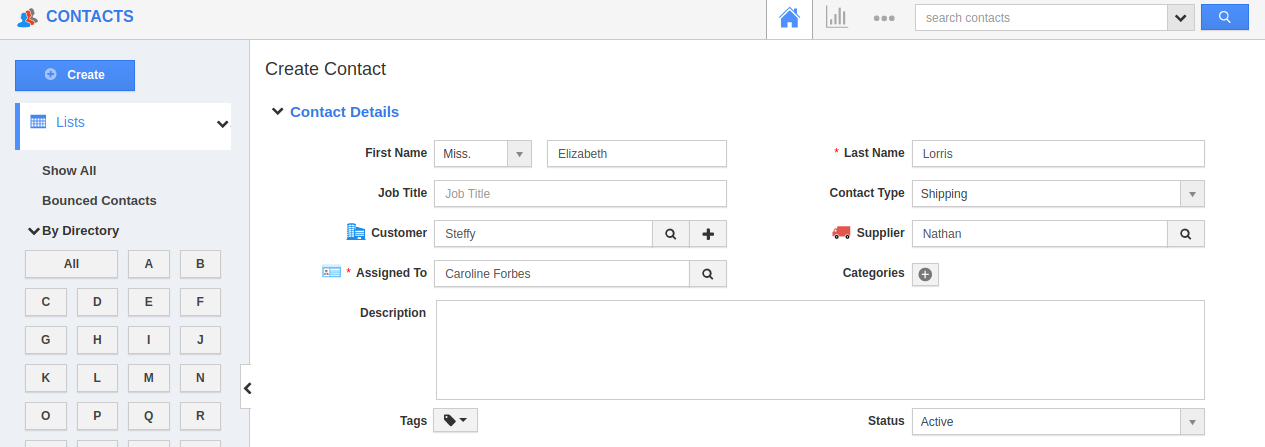Look up supplier with magnifier icon
The image size is (1265, 447).
[x=1185, y=234]
